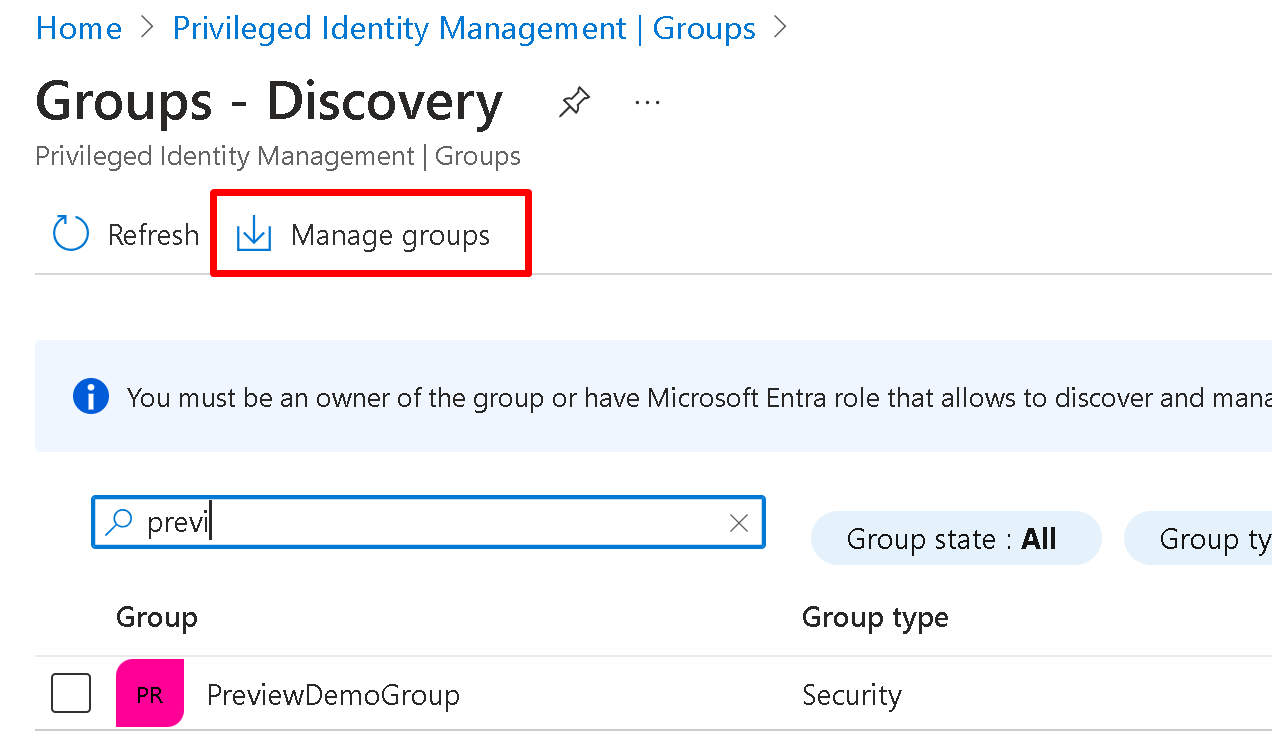
Task: Go to Home via breadcrumb
Action: 78,28
